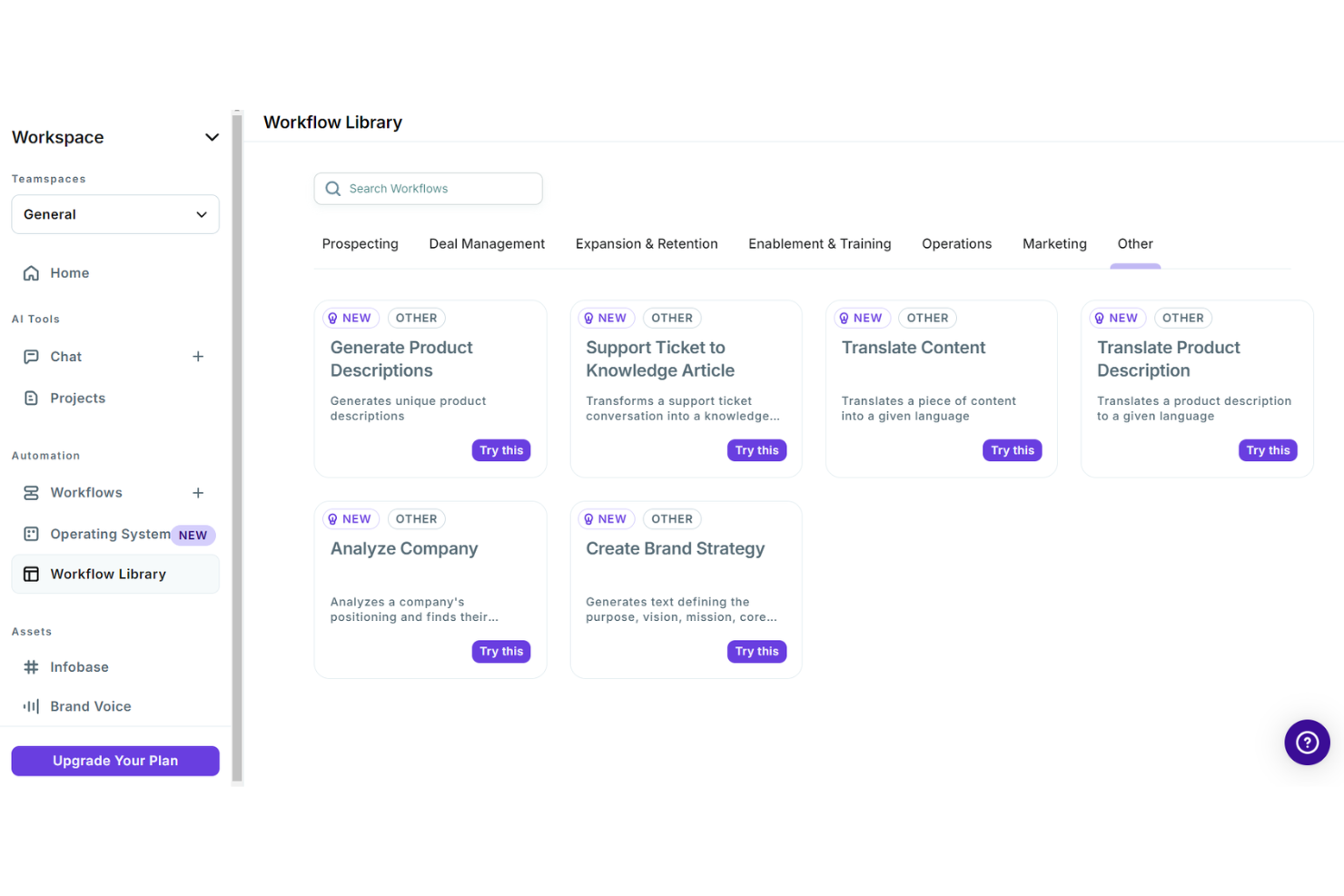The image size is (1344, 896).
Task: Click the magnifying glass in the search bar
Action: [332, 188]
